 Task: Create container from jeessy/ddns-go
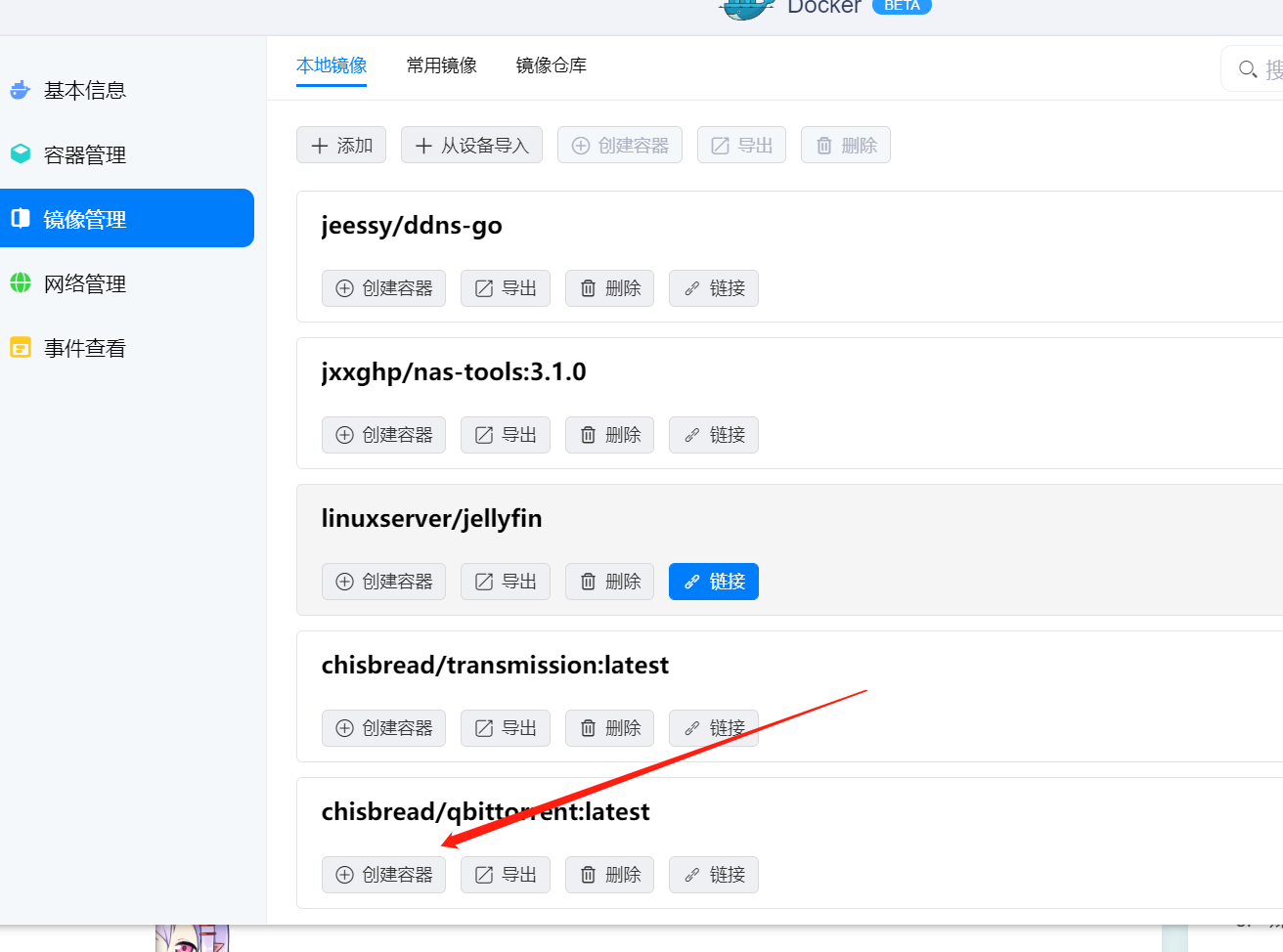pyautogui.click(x=383, y=288)
